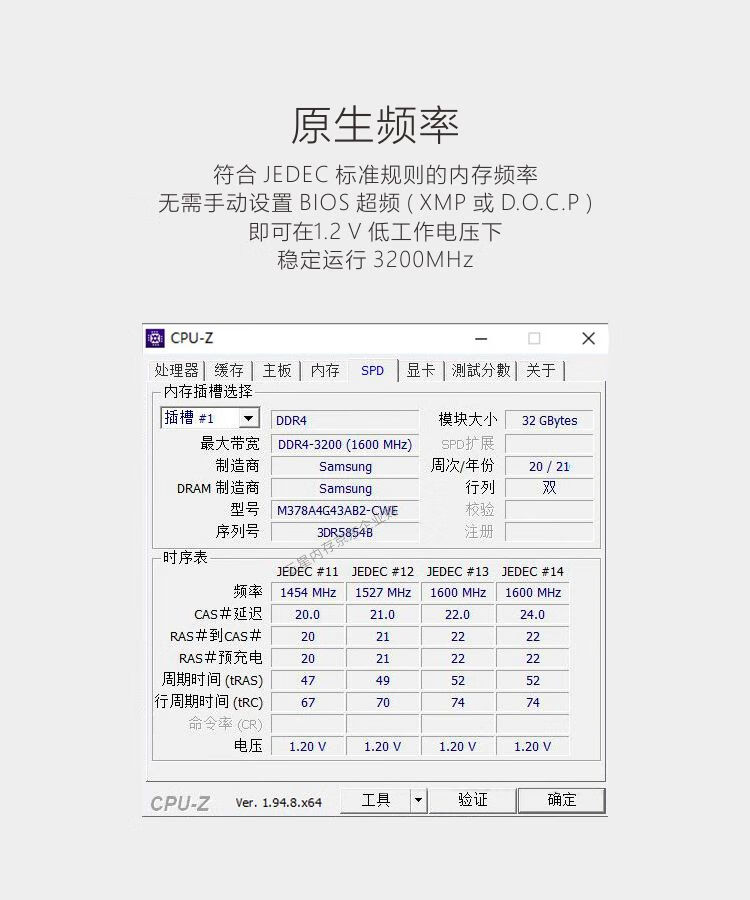Image resolution: width=750 pixels, height=900 pixels.
Task: Switch to the 測試分數 tab
Action: [x=481, y=370]
